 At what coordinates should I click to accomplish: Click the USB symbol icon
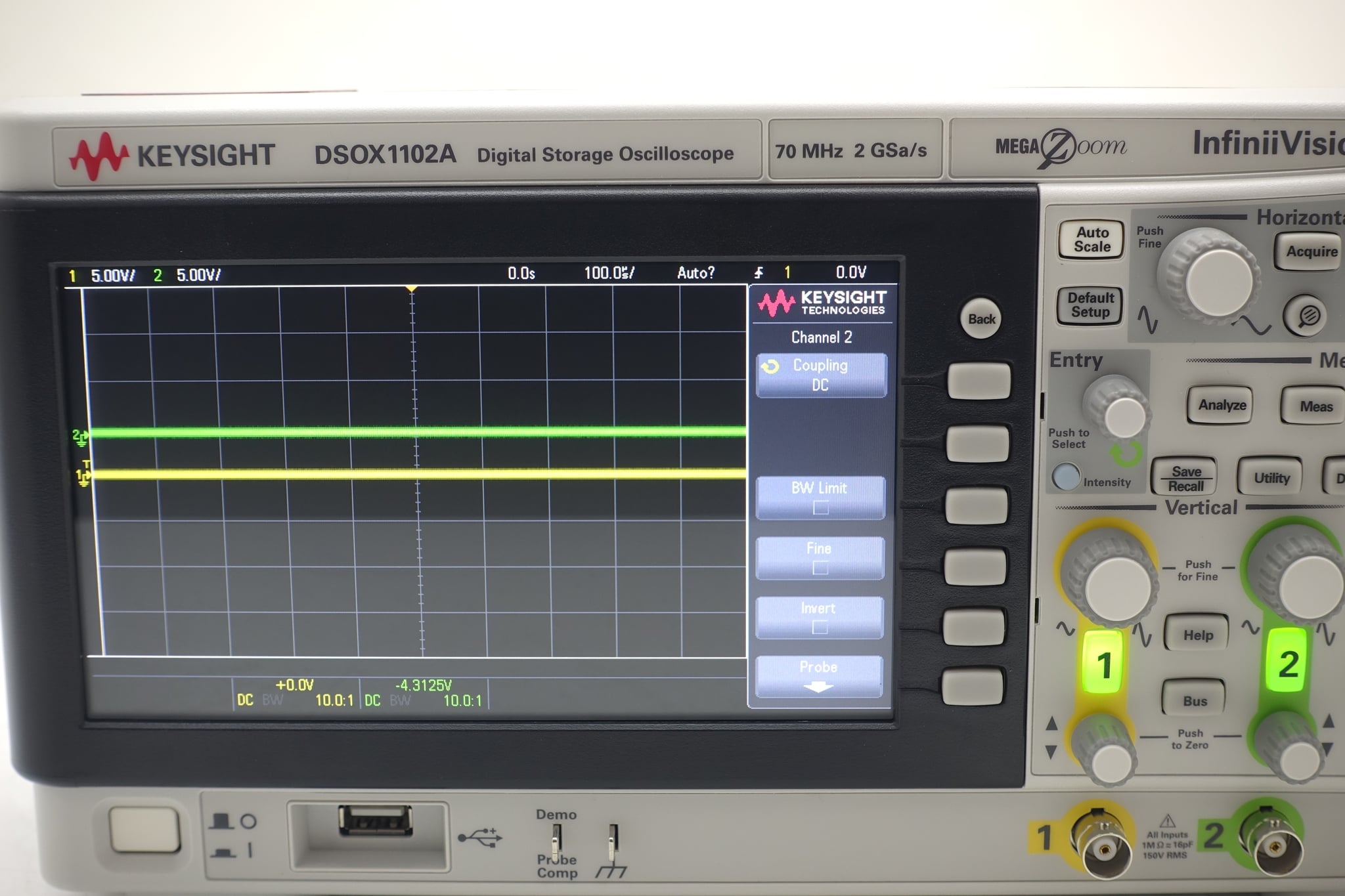[x=480, y=837]
